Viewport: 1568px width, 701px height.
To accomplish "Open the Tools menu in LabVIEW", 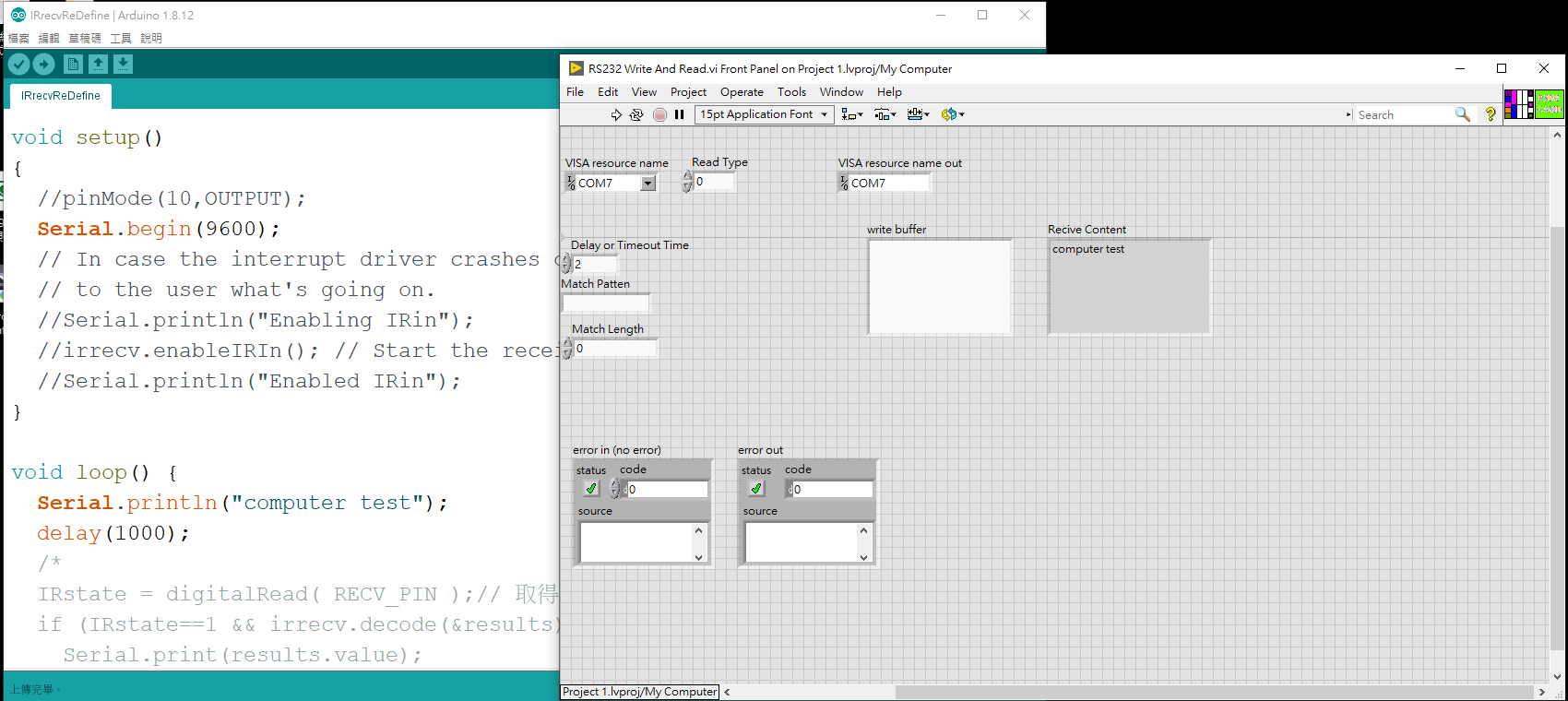I will point(791,91).
